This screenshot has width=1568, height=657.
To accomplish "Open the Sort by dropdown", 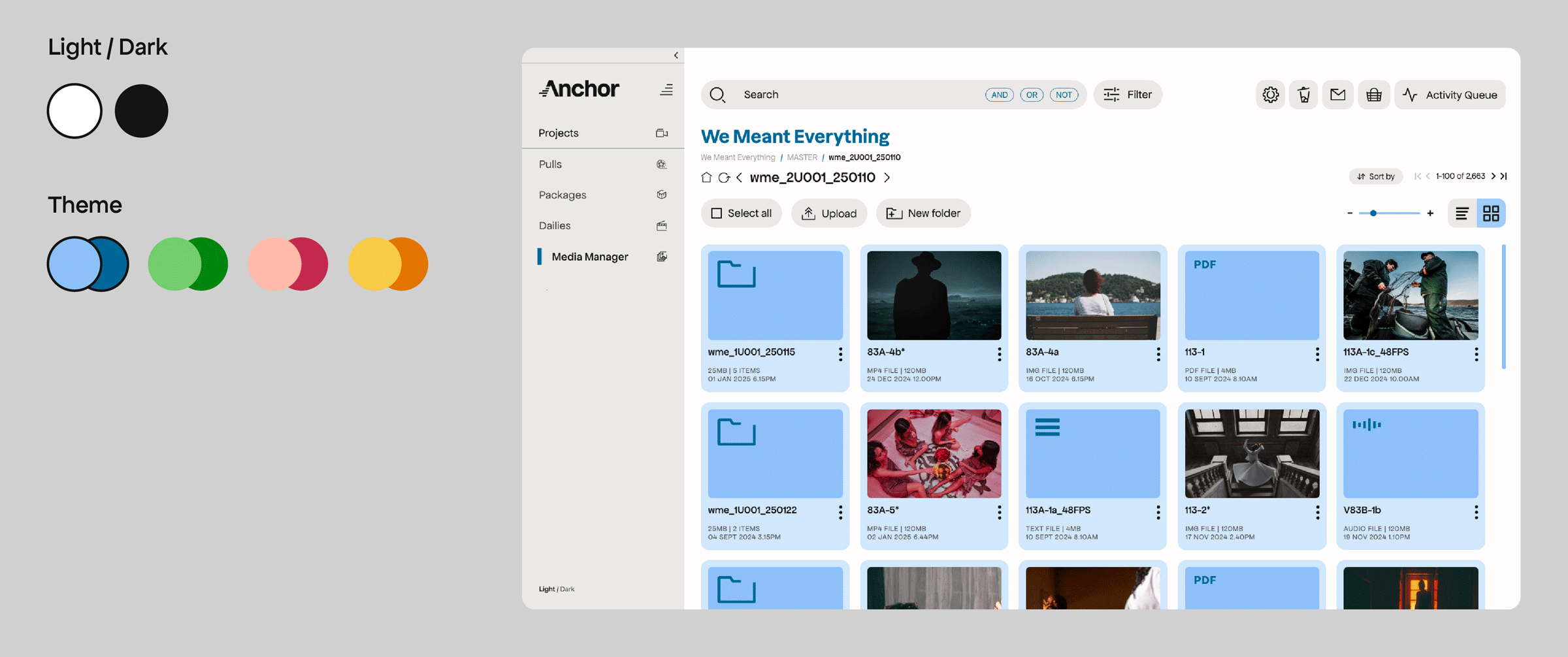I will pyautogui.click(x=1376, y=176).
